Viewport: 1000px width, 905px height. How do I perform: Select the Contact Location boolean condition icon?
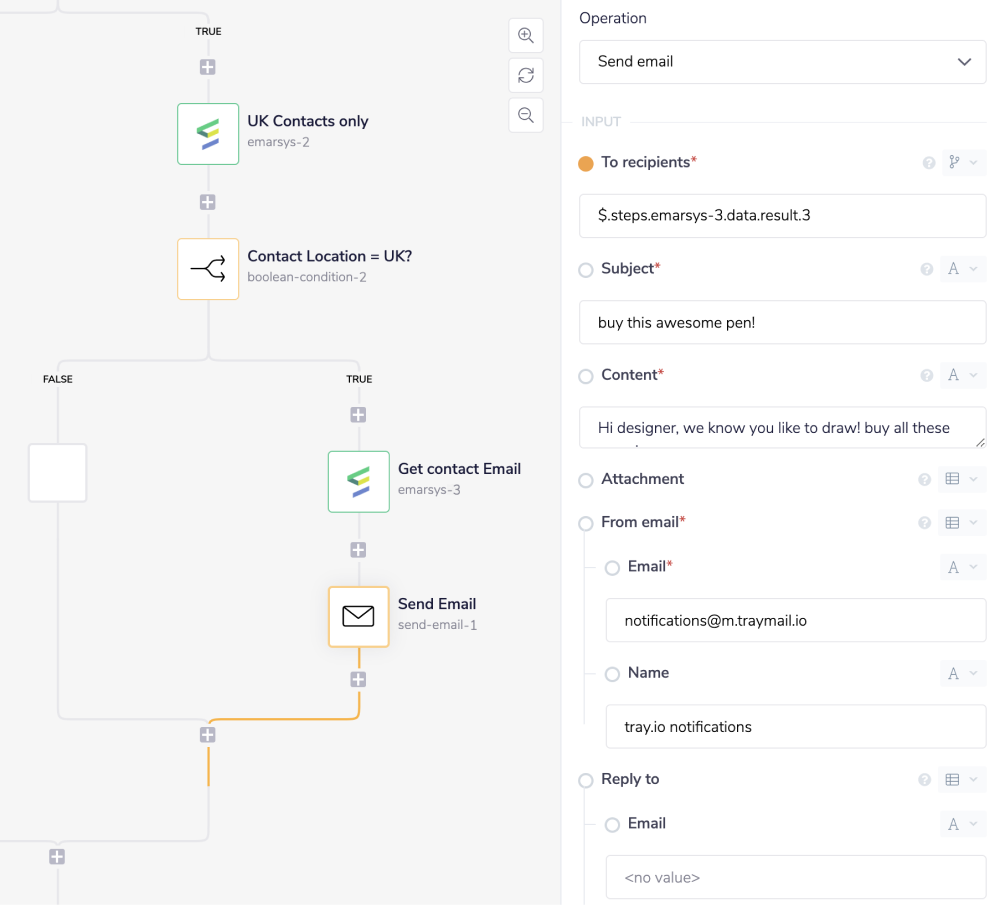click(x=208, y=269)
